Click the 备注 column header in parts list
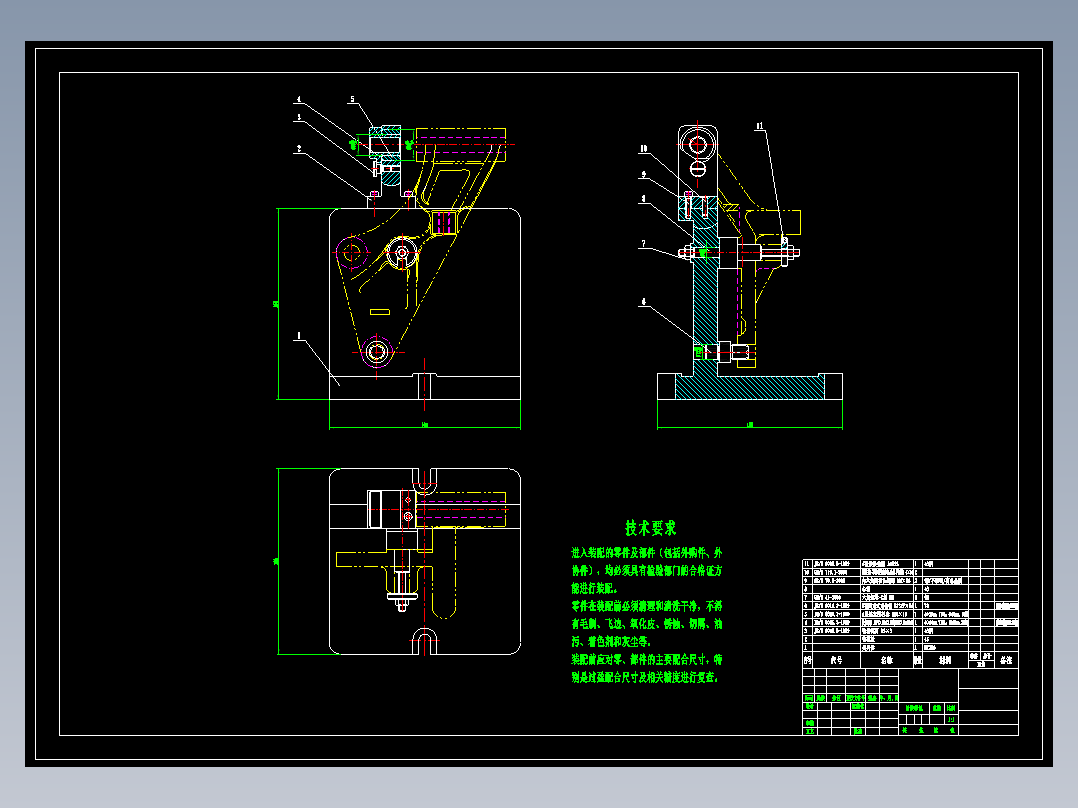Screen dimensions: 1078x808 [1006, 660]
